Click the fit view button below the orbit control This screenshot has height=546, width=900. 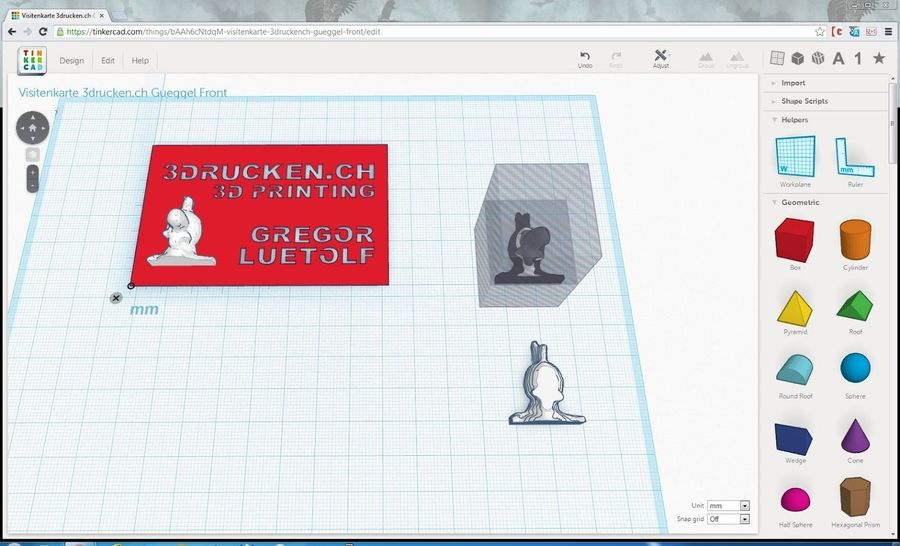[32, 154]
